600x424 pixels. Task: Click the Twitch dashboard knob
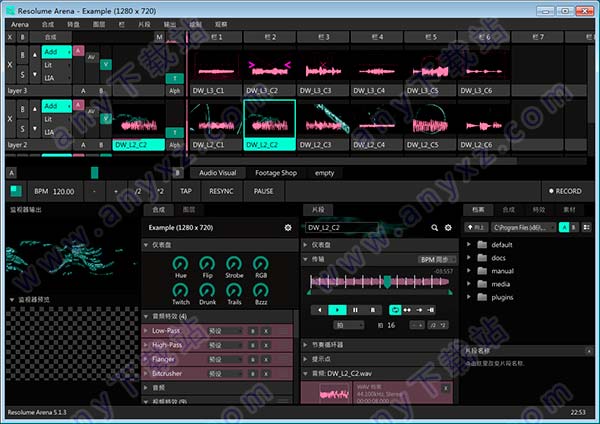point(180,290)
